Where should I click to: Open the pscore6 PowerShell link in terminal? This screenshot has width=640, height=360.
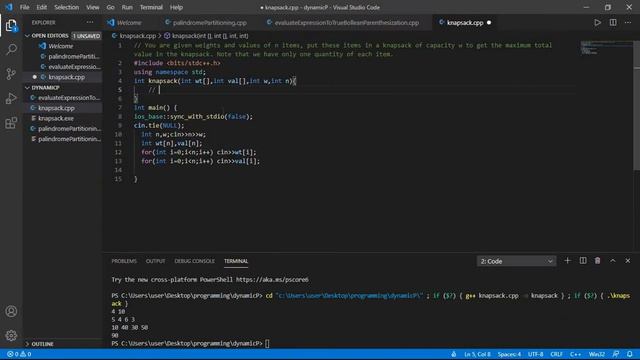coord(272,280)
